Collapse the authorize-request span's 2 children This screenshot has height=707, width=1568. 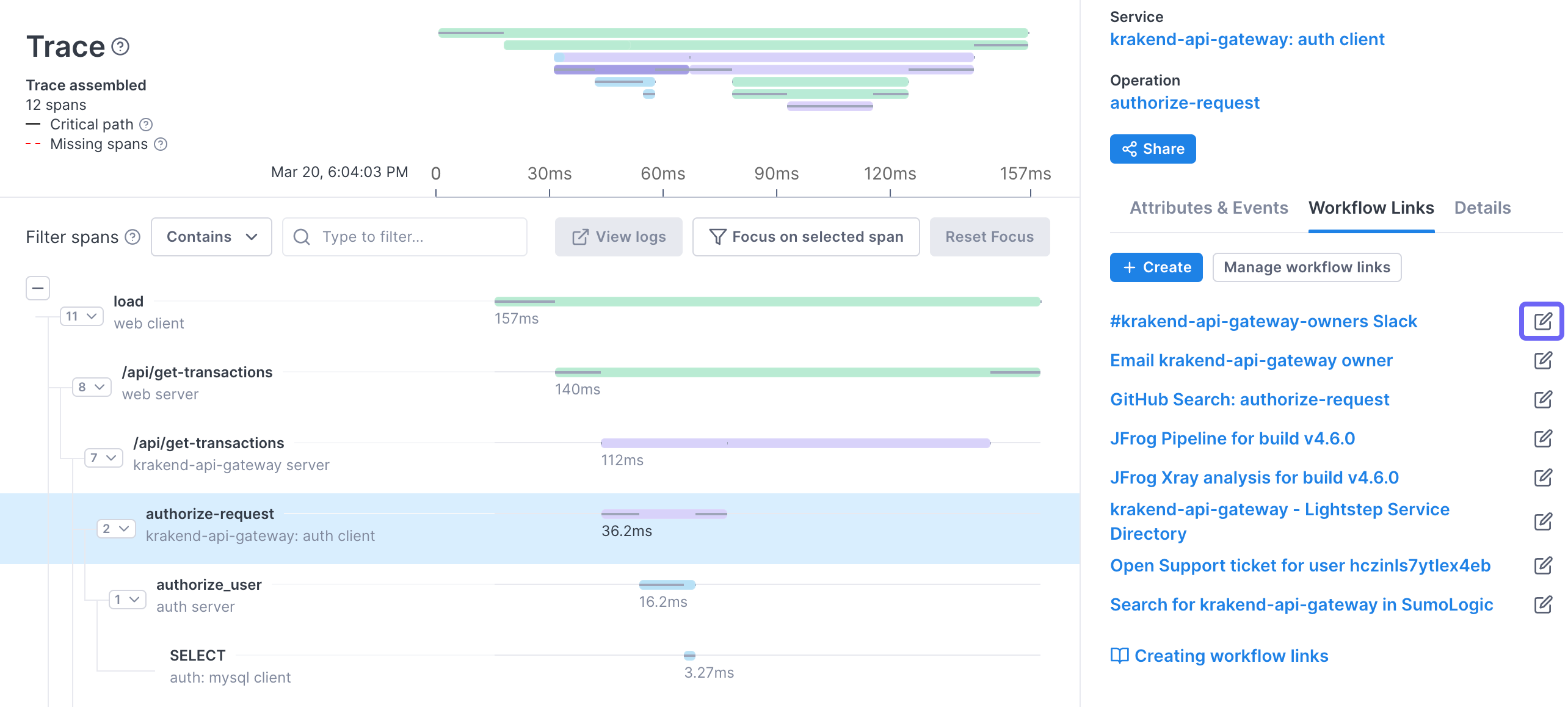click(115, 529)
